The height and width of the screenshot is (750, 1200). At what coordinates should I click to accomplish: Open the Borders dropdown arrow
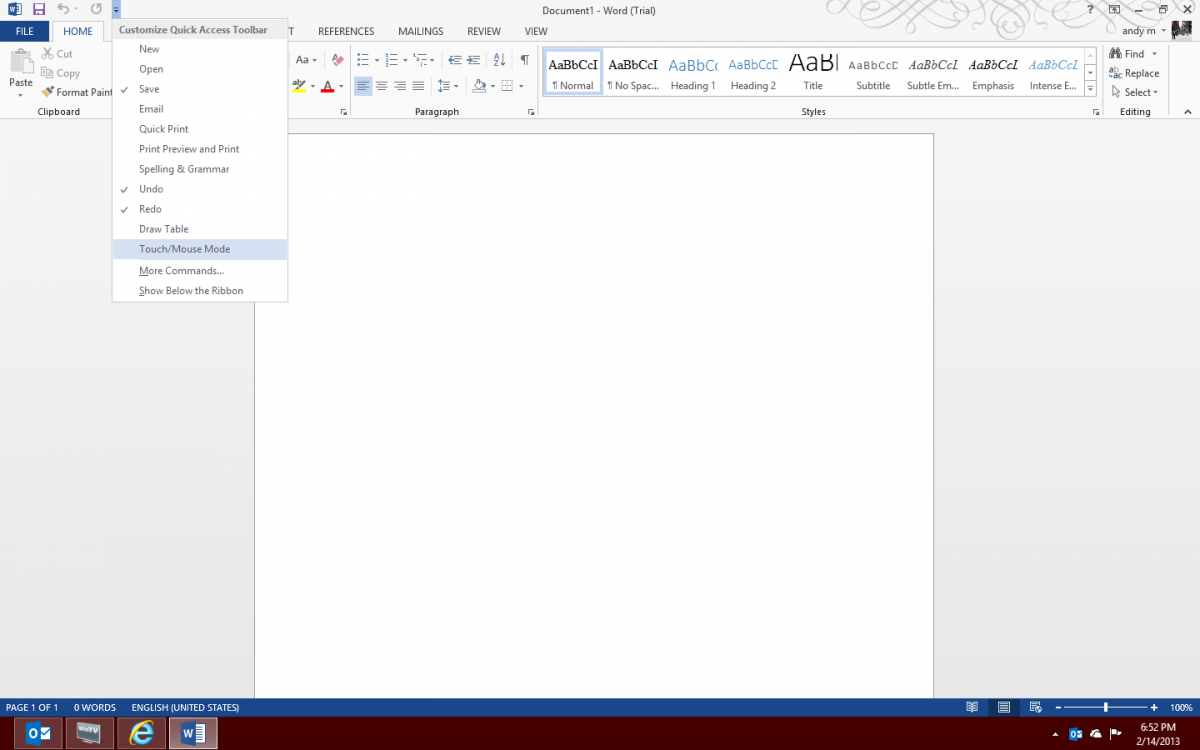521,86
